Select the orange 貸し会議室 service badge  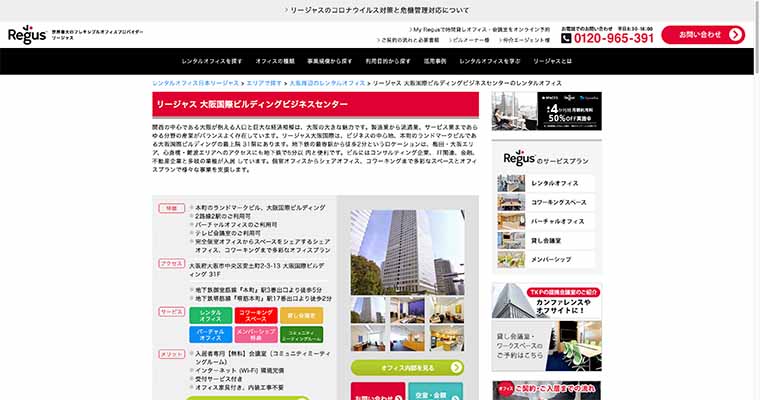[x=301, y=315]
